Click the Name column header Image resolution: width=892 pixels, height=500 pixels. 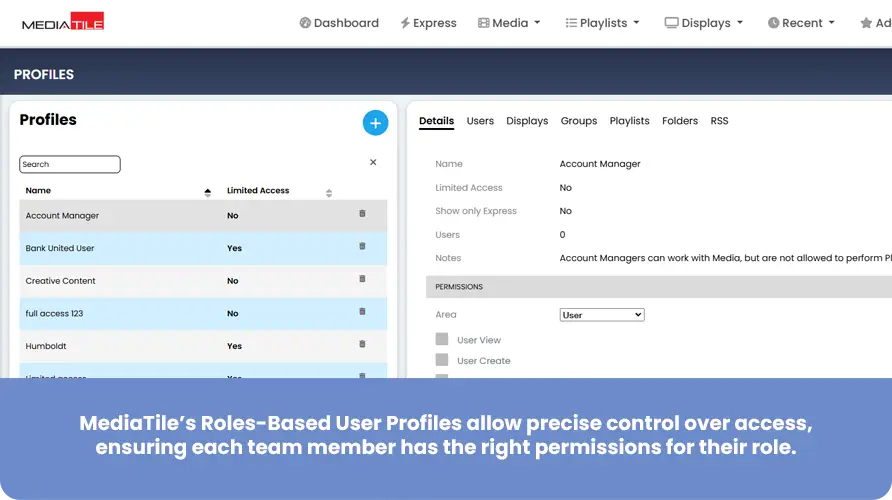pos(38,191)
